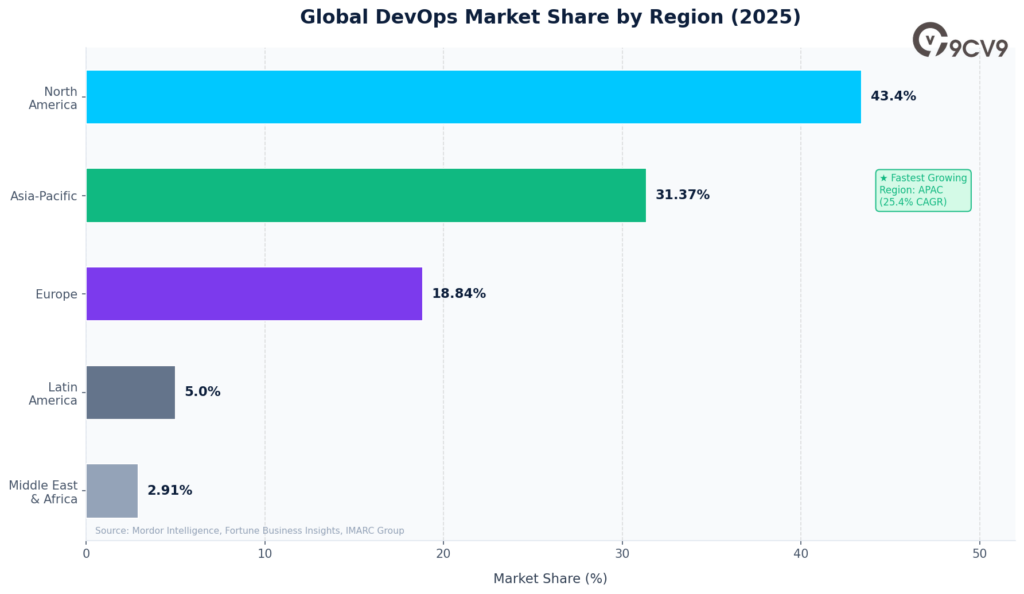The image size is (1024, 594).
Task: Click the 'Asia-Pacific' axis label
Action: [x=44, y=196]
